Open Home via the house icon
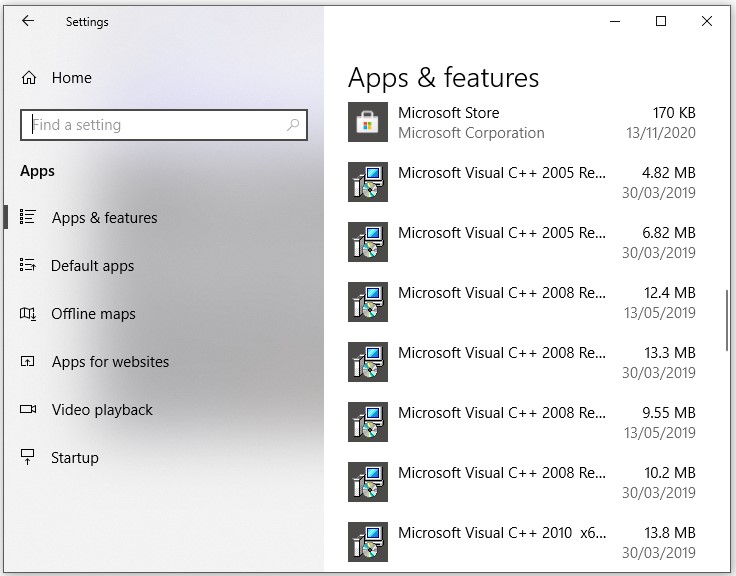Screen dimensions: 736x576 [x=29, y=77]
